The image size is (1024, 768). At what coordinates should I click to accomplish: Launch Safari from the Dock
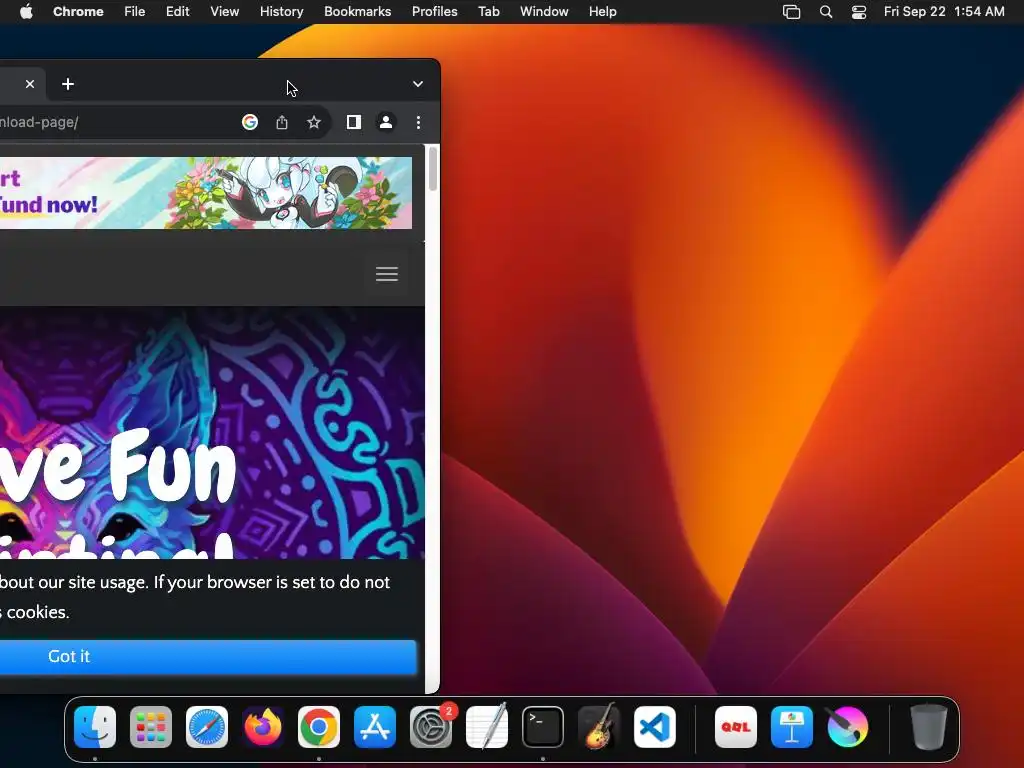[207, 727]
